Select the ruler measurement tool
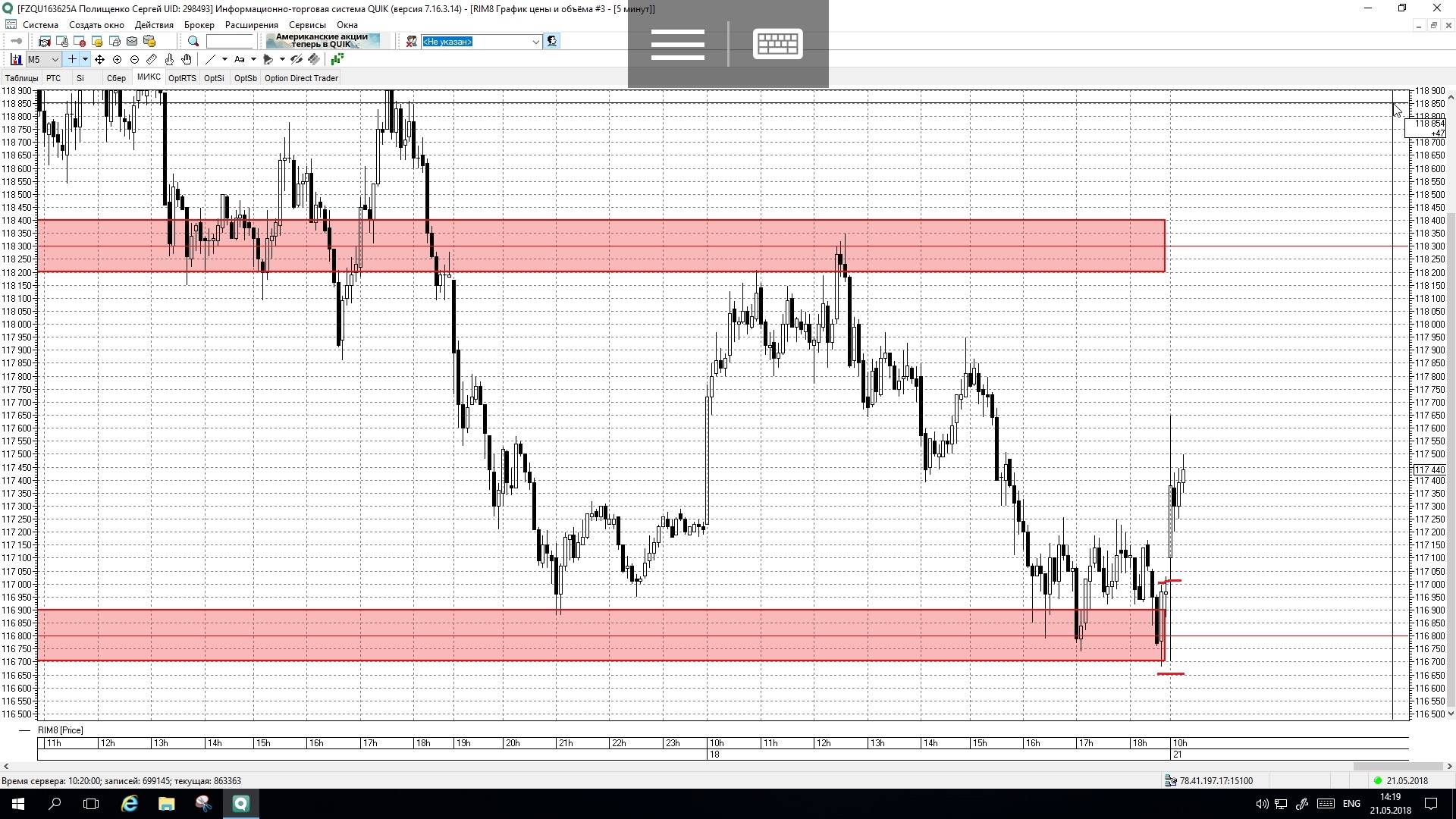The image size is (1456, 819). tap(152, 59)
